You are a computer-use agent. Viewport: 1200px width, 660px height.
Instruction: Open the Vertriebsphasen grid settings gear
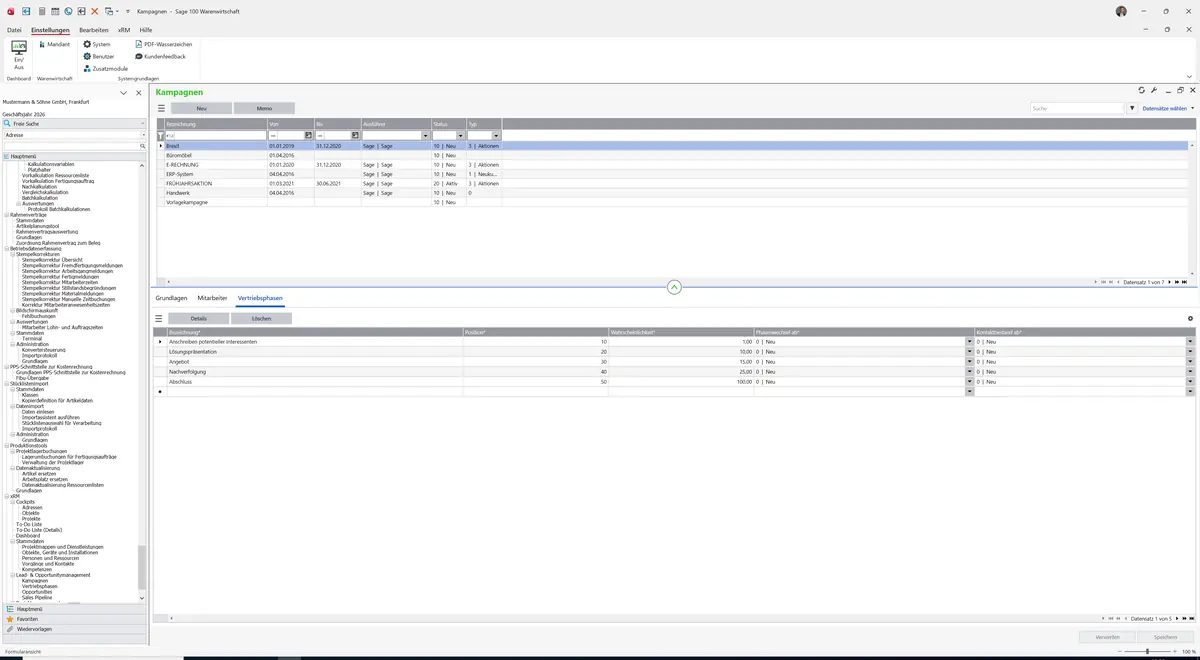(x=1190, y=318)
